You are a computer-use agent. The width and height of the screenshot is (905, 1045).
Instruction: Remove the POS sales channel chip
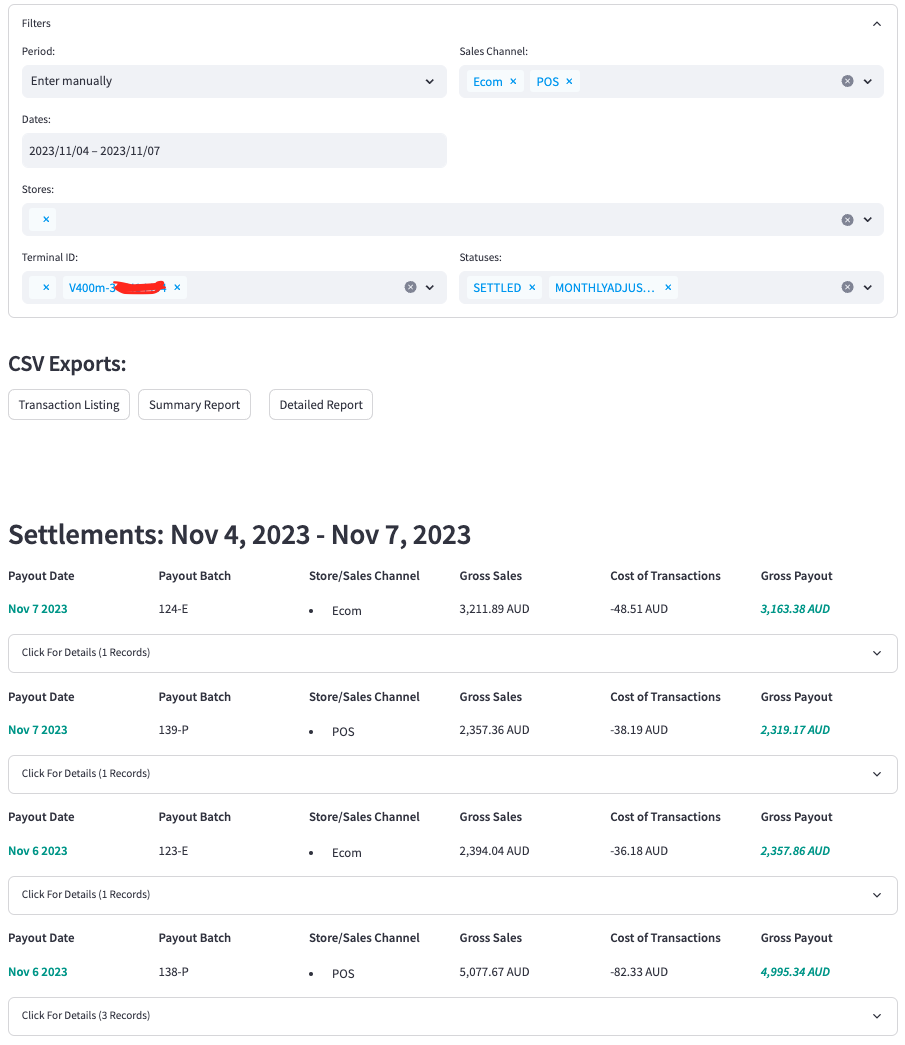(x=569, y=81)
